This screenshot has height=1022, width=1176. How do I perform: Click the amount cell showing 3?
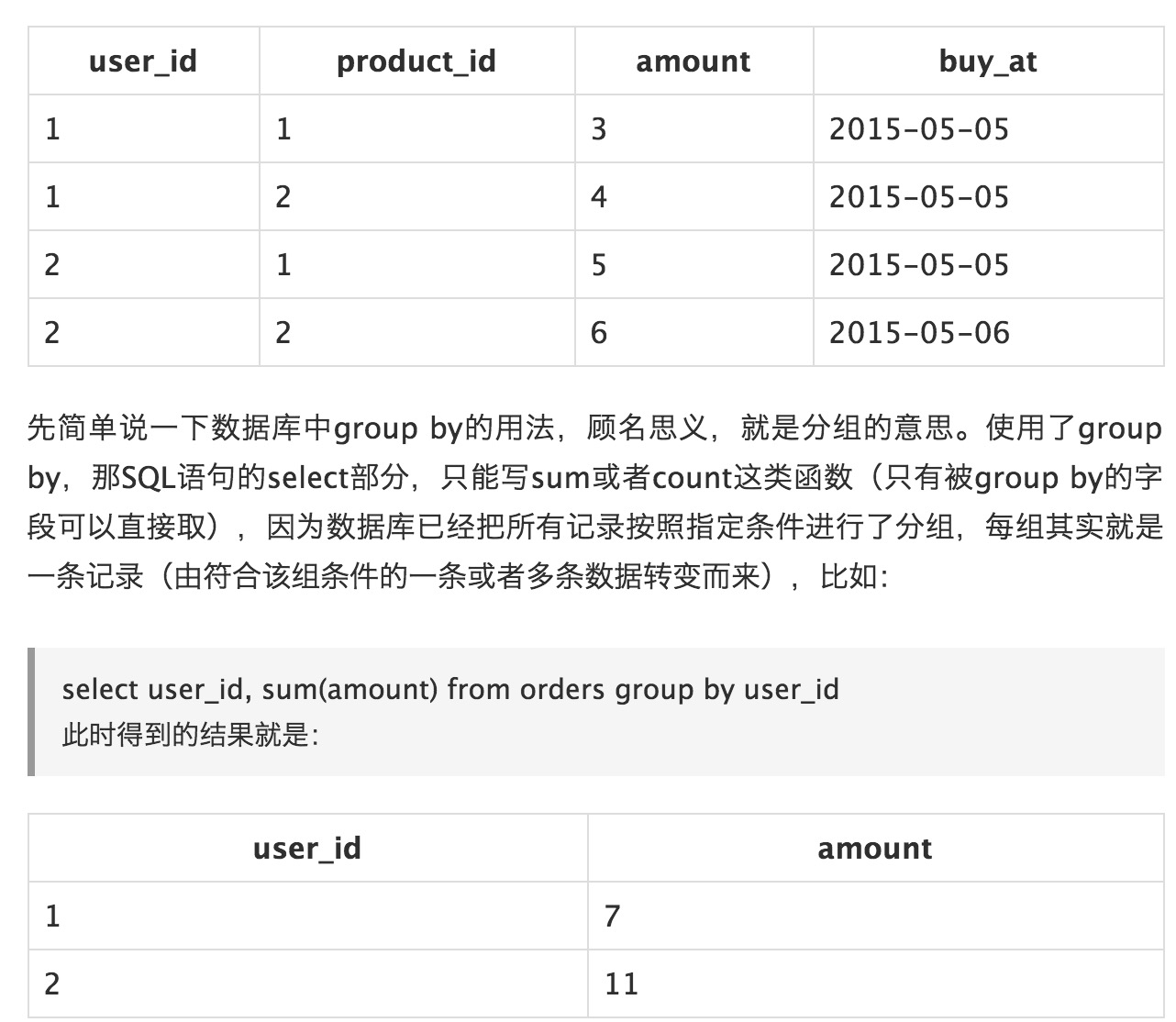(693, 128)
